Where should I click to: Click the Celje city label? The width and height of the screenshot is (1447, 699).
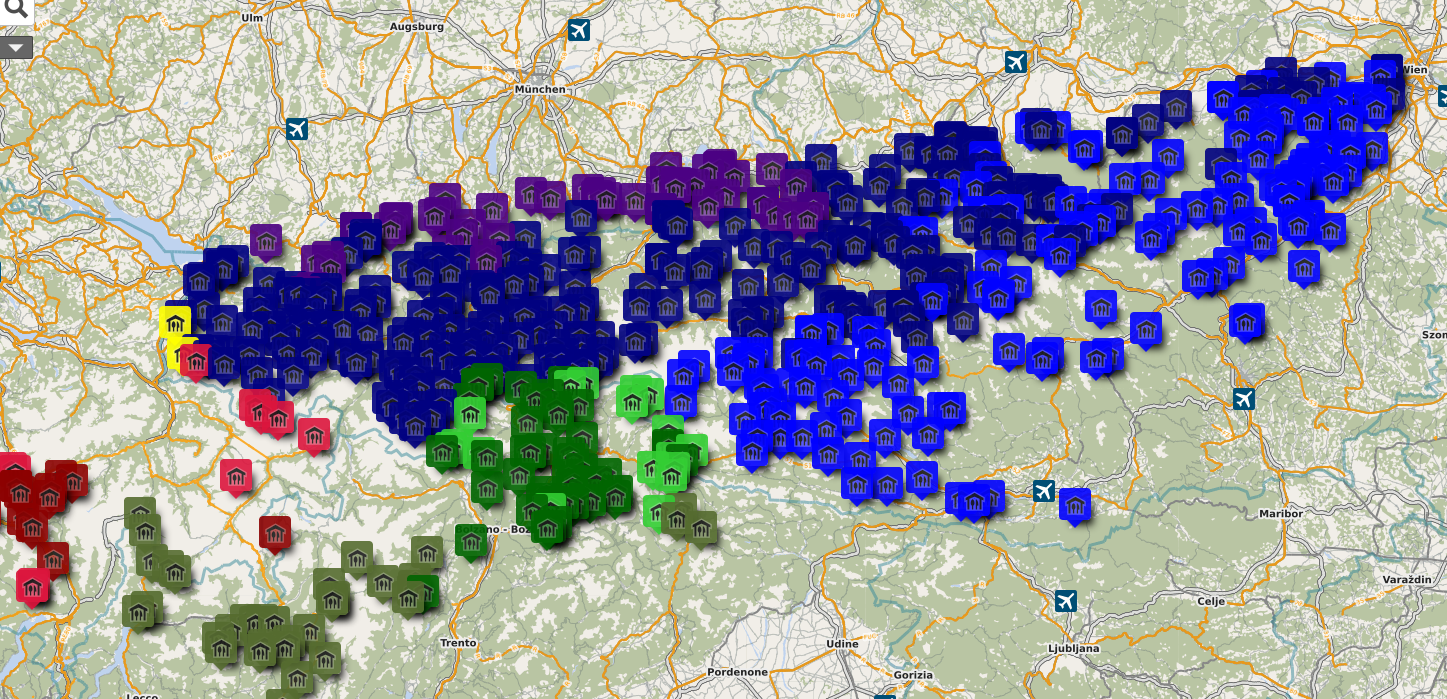point(1211,601)
